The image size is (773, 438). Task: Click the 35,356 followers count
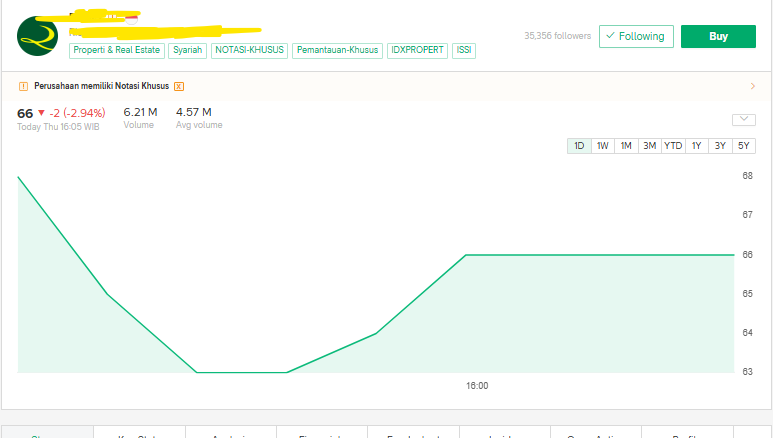tap(558, 36)
